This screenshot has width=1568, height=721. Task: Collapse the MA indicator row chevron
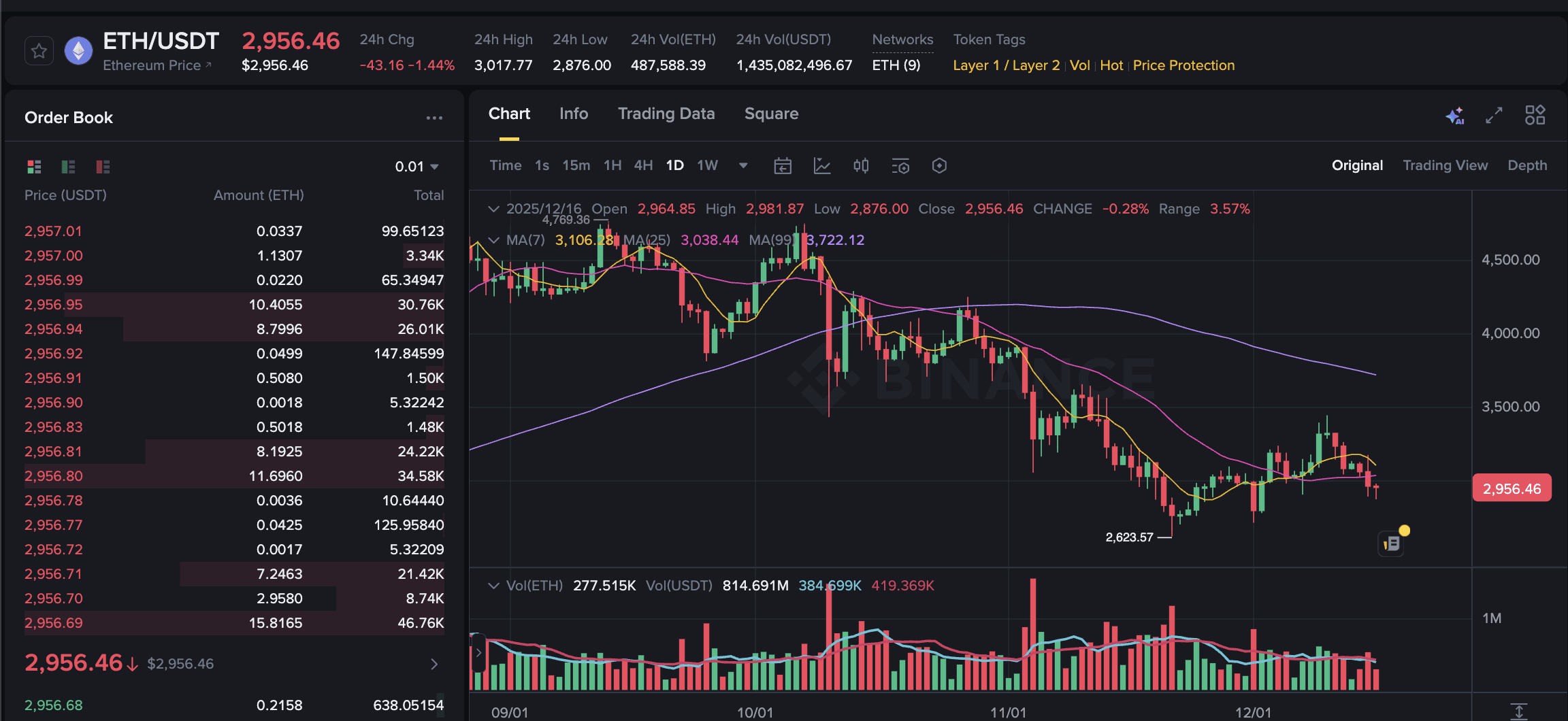tap(494, 240)
